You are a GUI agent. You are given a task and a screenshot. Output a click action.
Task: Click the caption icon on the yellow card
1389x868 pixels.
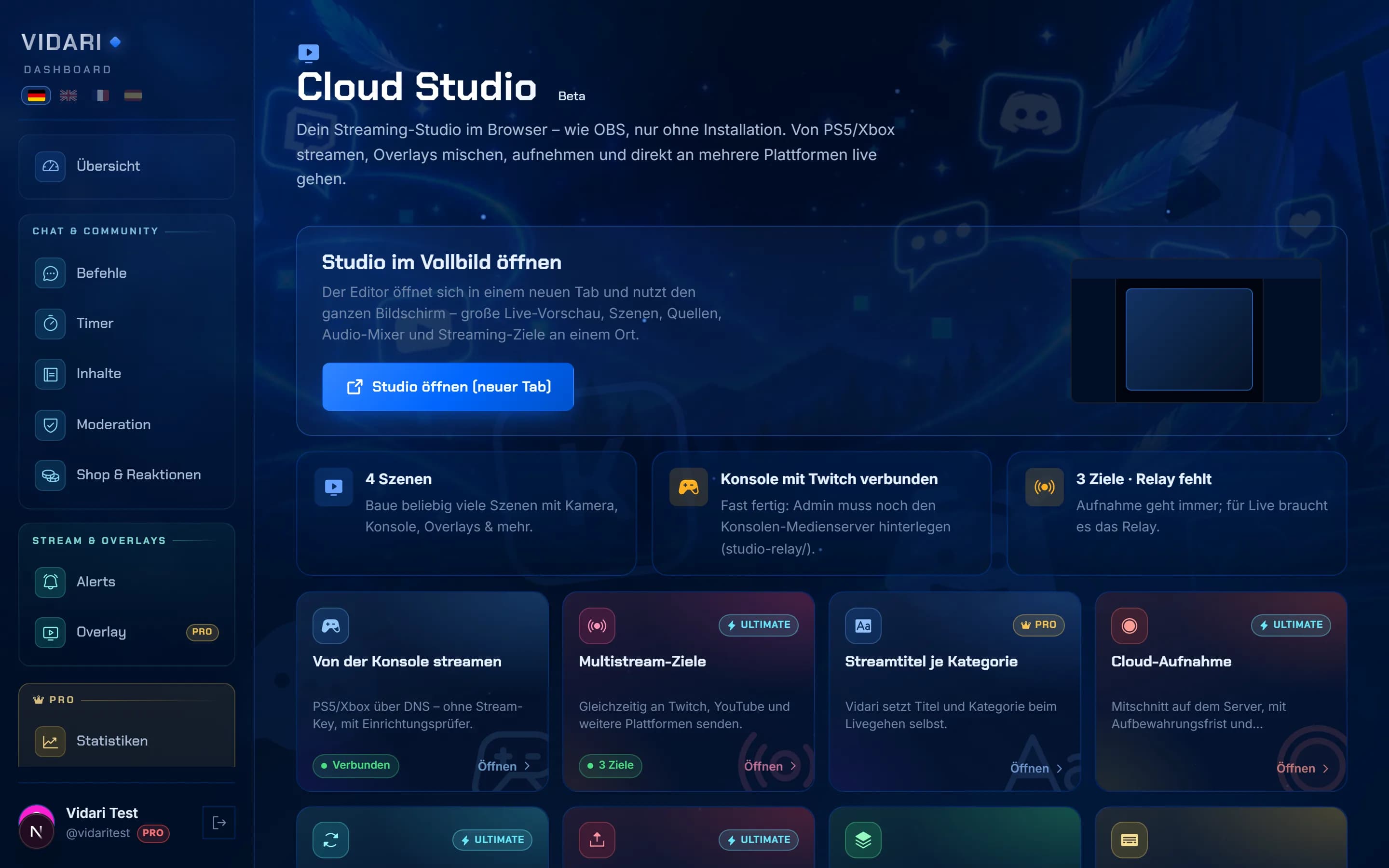1129,840
